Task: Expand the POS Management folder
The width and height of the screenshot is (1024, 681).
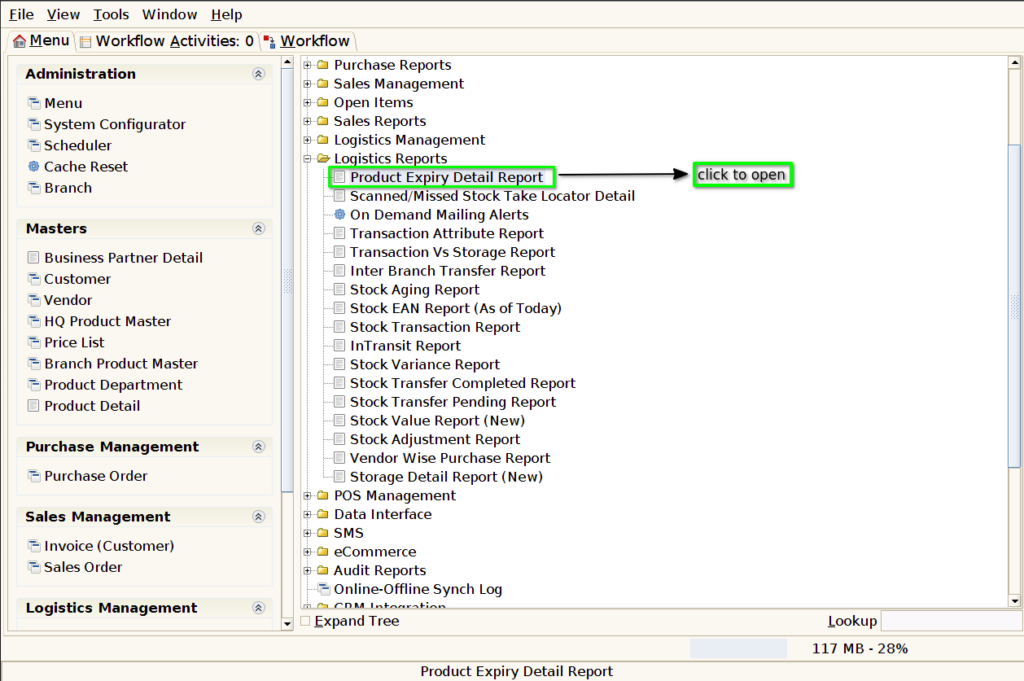Action: click(x=308, y=496)
